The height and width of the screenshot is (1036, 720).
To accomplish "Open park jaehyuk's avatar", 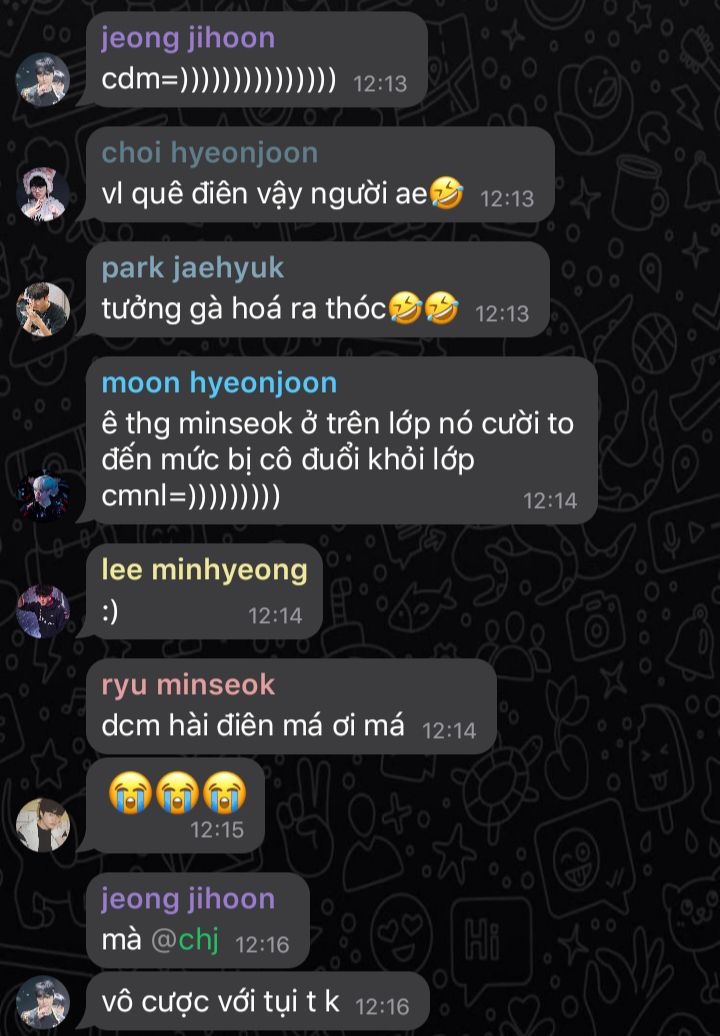I will (42, 309).
